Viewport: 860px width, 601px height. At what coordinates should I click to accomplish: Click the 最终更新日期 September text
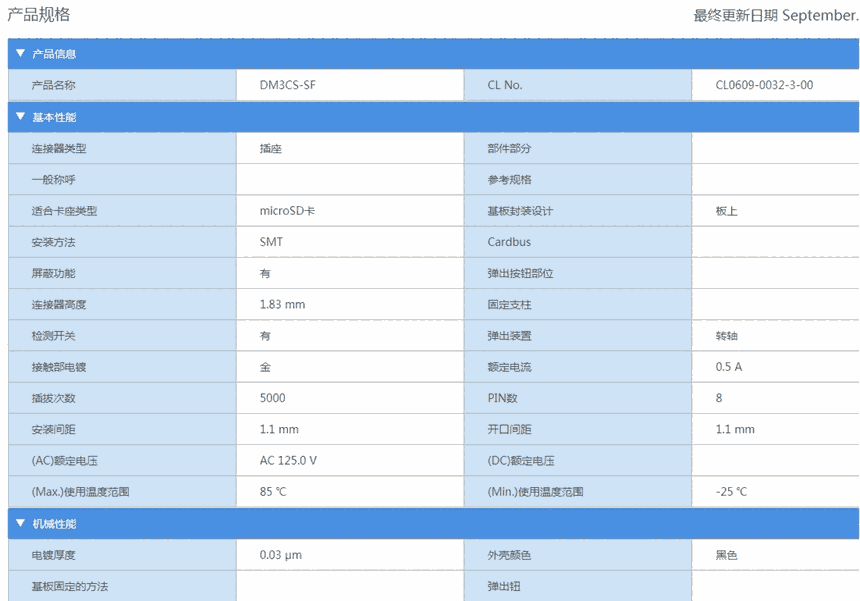coord(775,15)
